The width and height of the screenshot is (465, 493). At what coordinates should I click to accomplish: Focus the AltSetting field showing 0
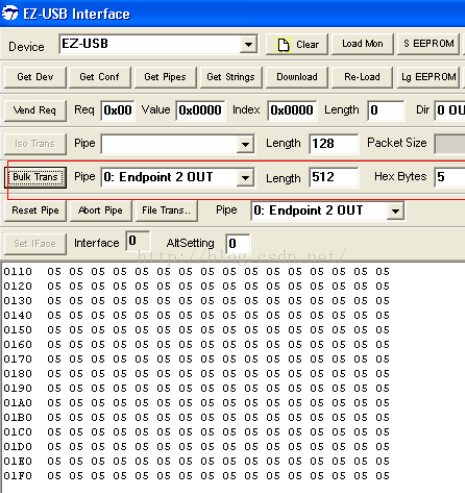tap(238, 244)
